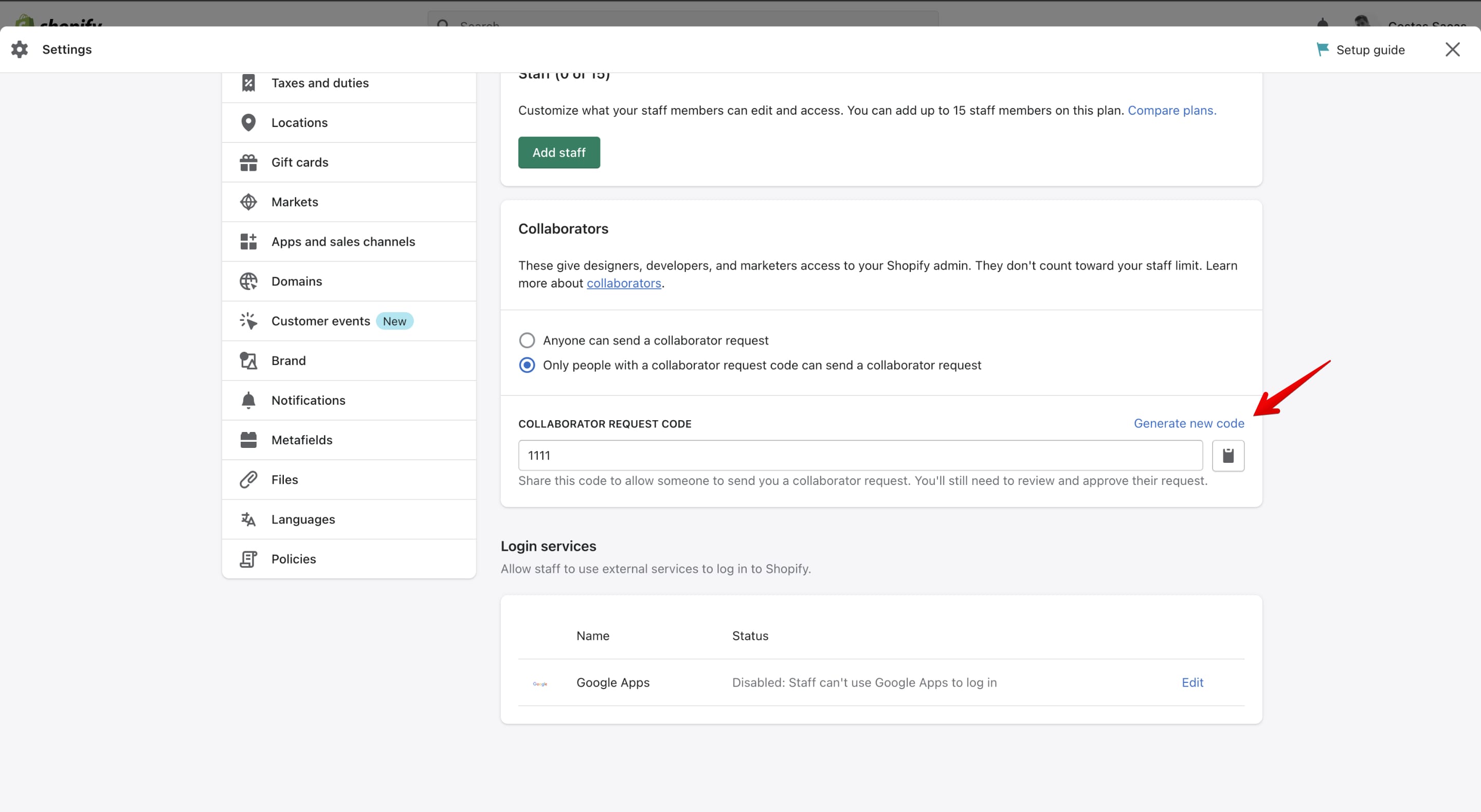Click the Metafields icon

(248, 439)
